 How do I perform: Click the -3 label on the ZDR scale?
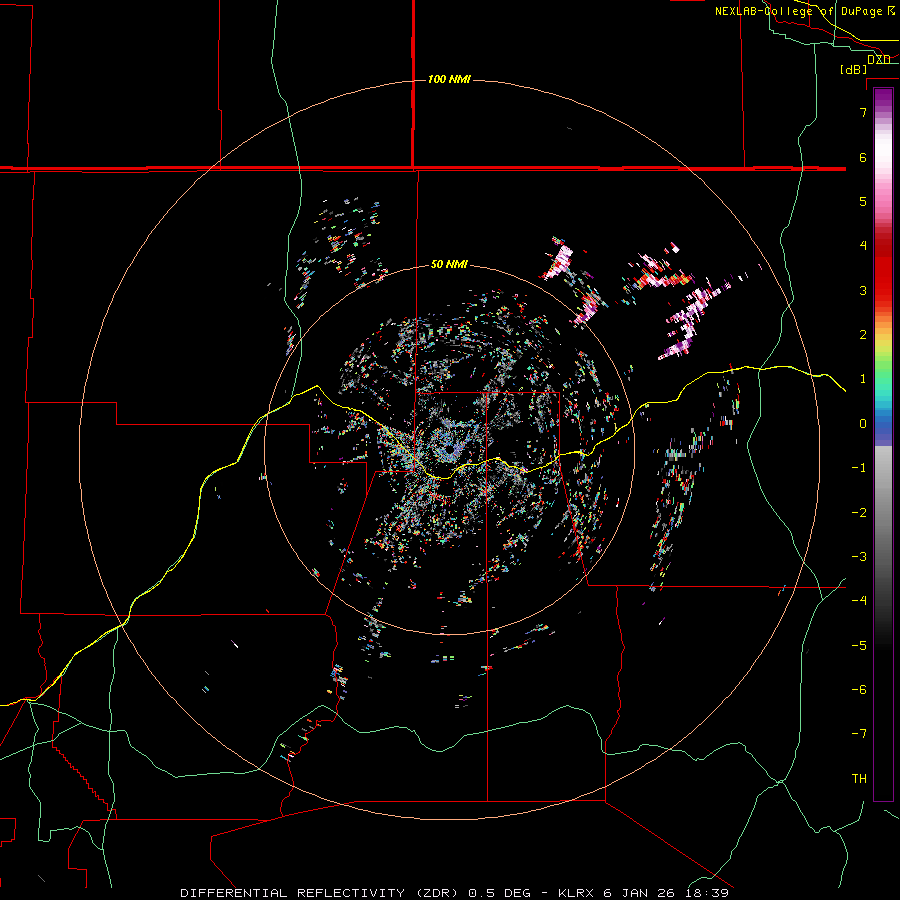point(859,556)
